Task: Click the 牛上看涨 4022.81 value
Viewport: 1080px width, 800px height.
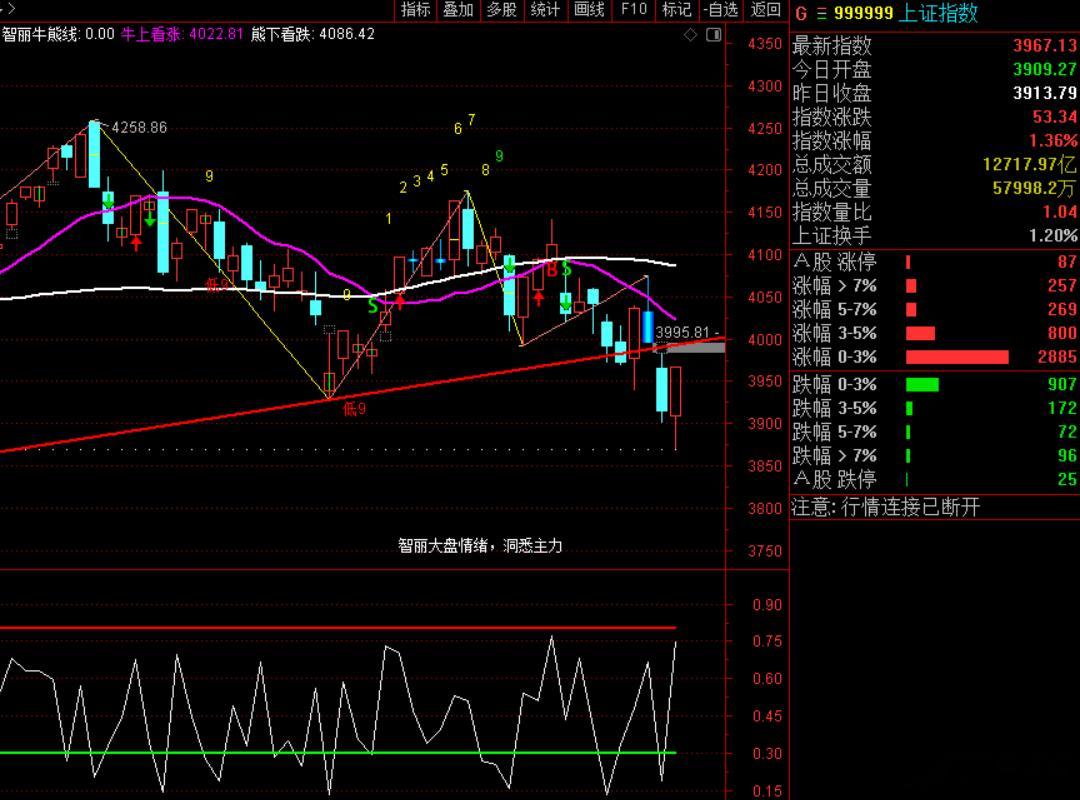Action: click(182, 34)
